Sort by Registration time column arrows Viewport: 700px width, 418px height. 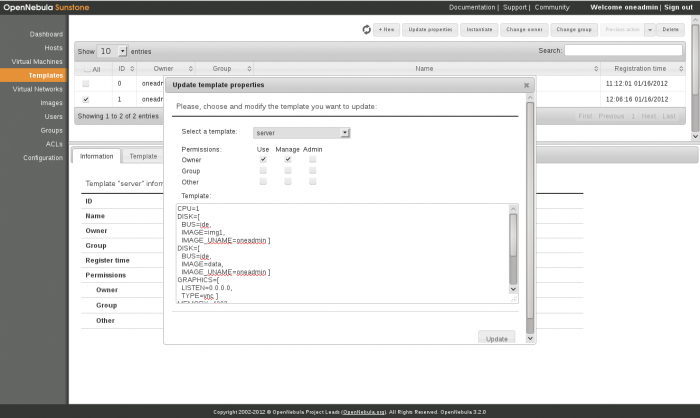pyautogui.click(x=681, y=69)
